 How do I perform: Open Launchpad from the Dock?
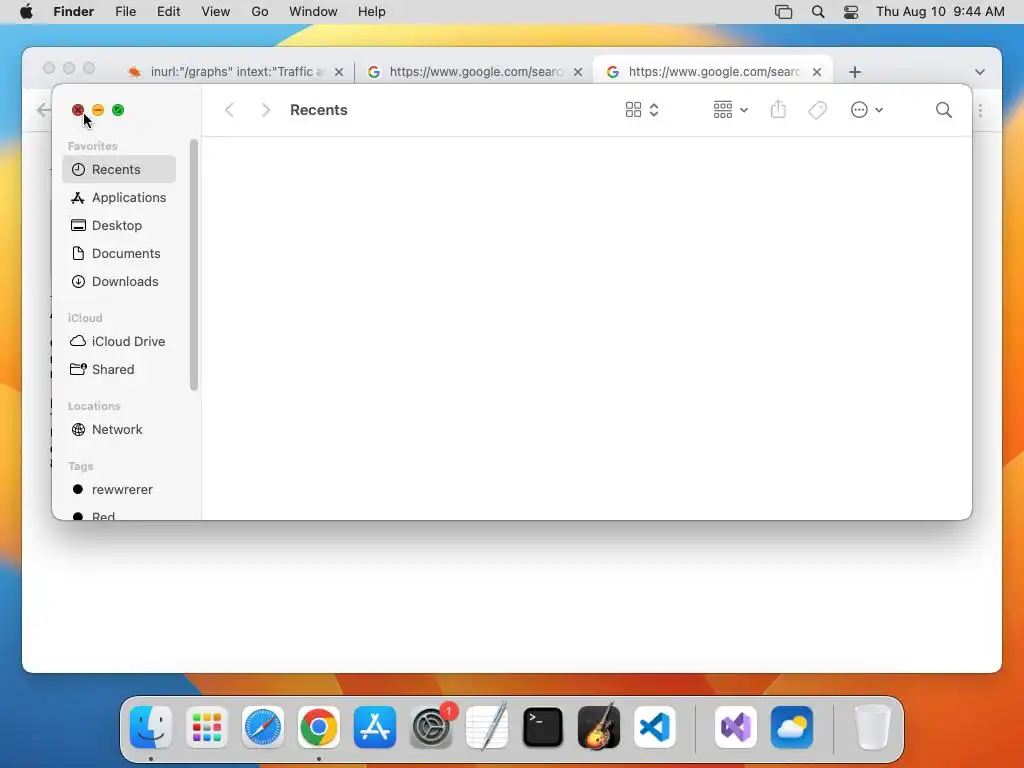click(207, 727)
